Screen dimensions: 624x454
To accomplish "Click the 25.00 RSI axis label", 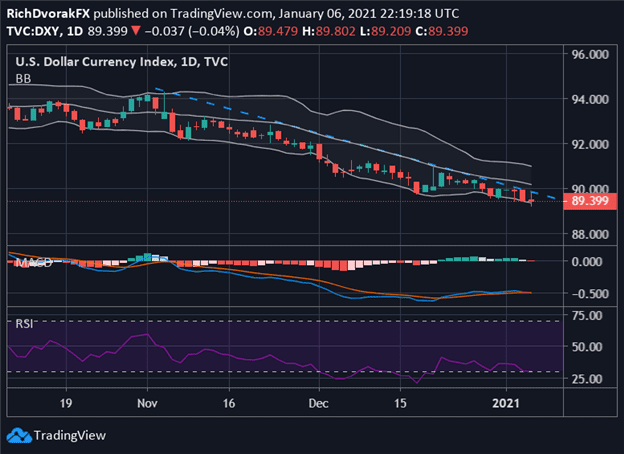I will click(x=587, y=379).
